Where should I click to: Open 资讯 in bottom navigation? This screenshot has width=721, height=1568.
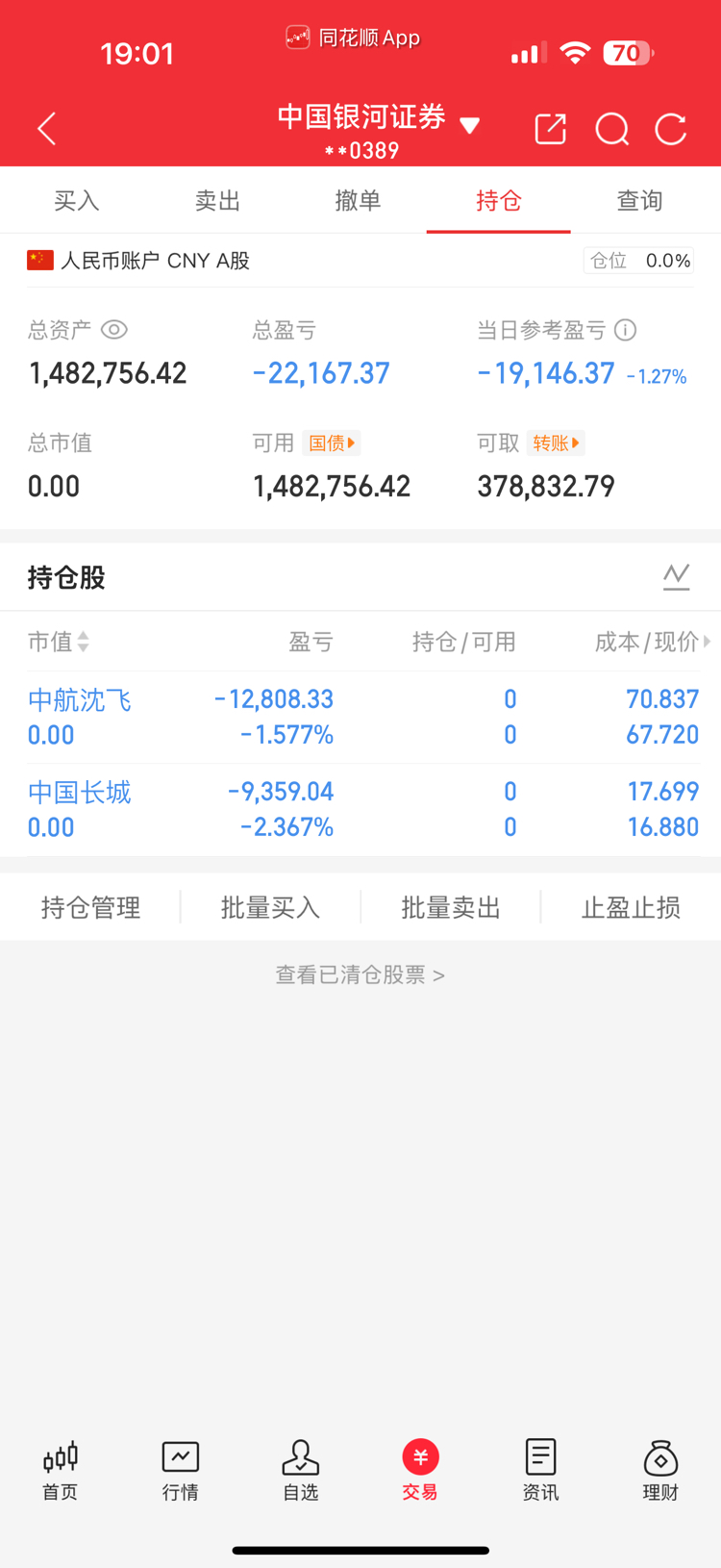[x=540, y=1471]
